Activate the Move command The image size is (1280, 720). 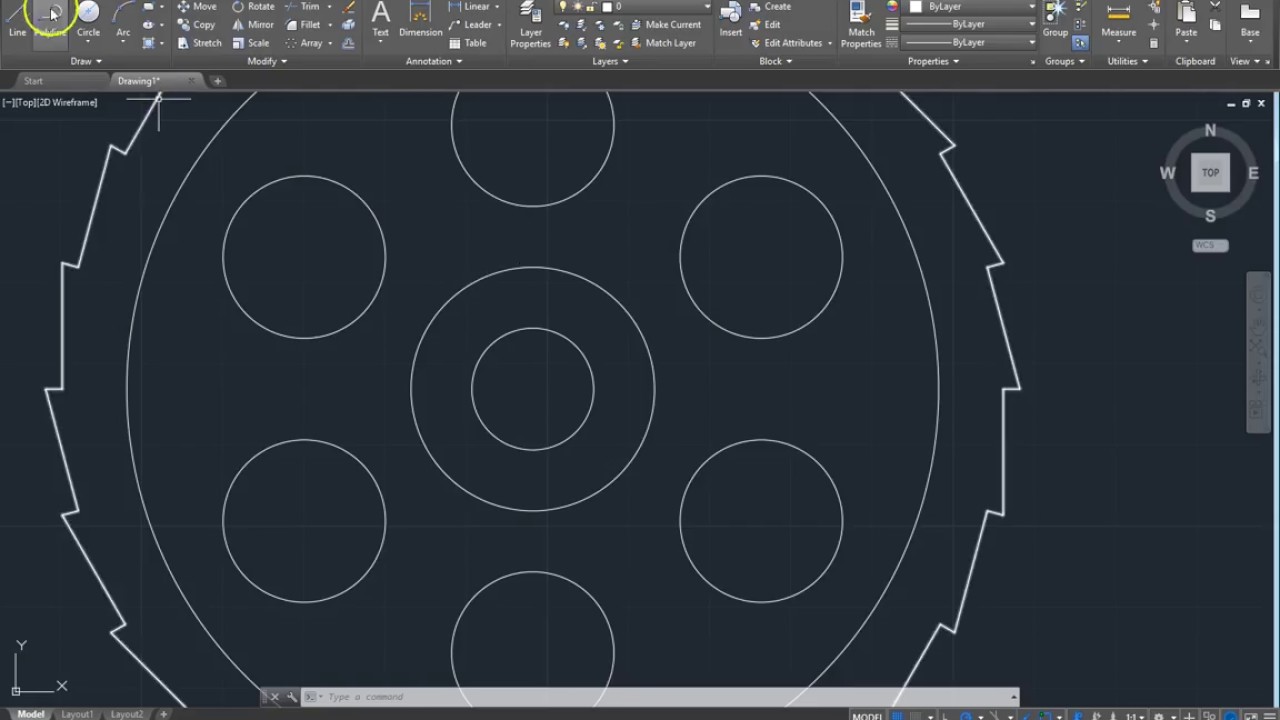tap(197, 6)
